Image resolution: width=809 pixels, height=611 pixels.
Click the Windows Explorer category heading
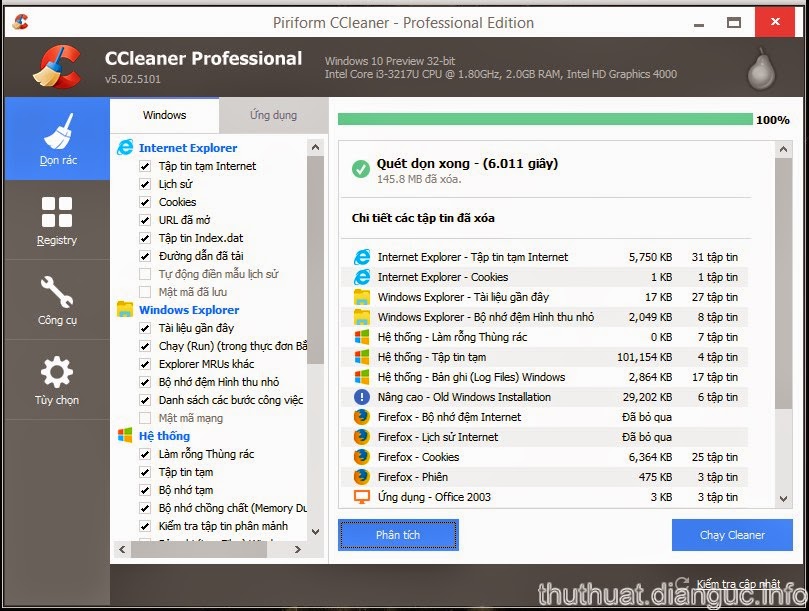click(x=189, y=310)
